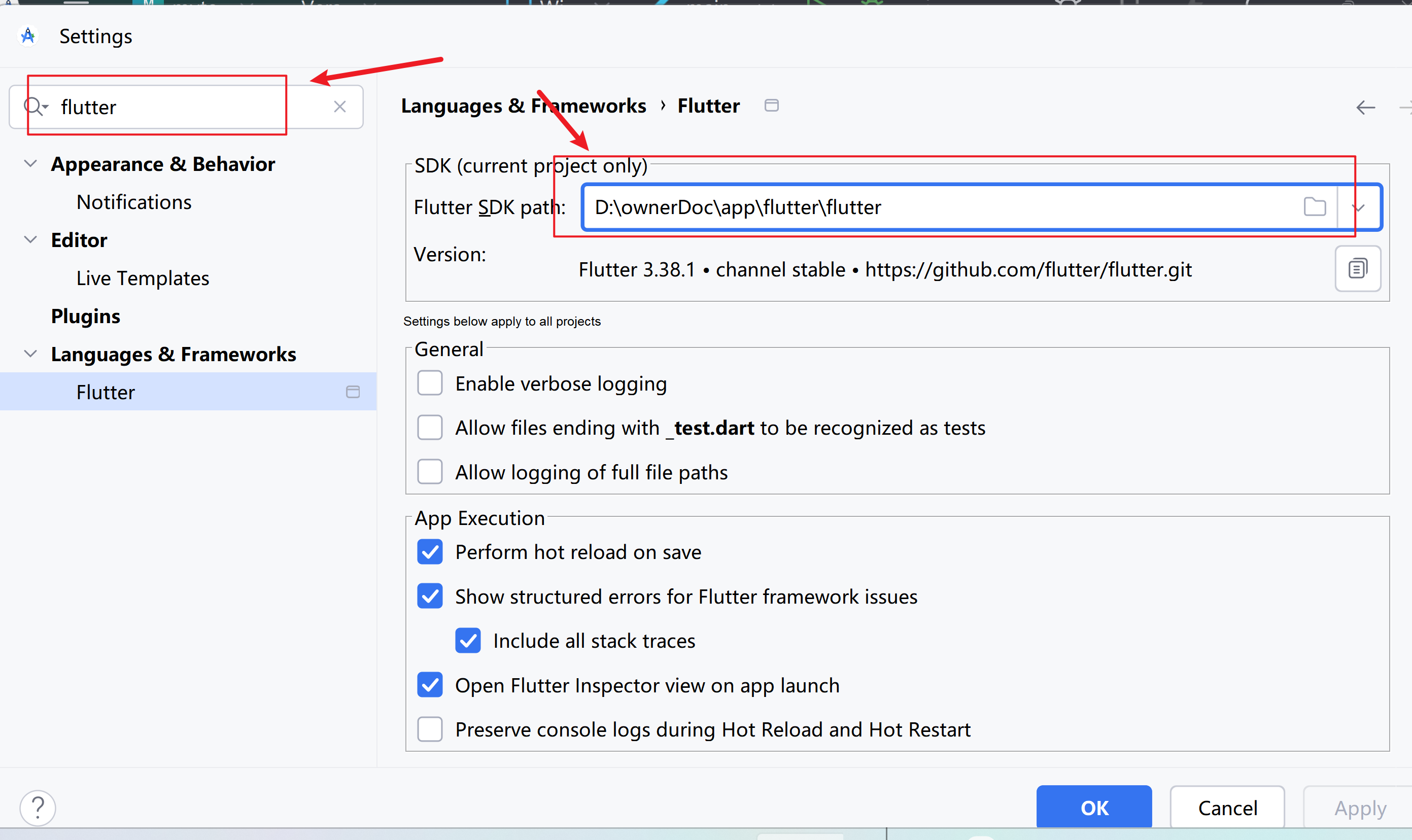Copy Flutter version info to clipboard
1412x840 pixels.
1357,268
